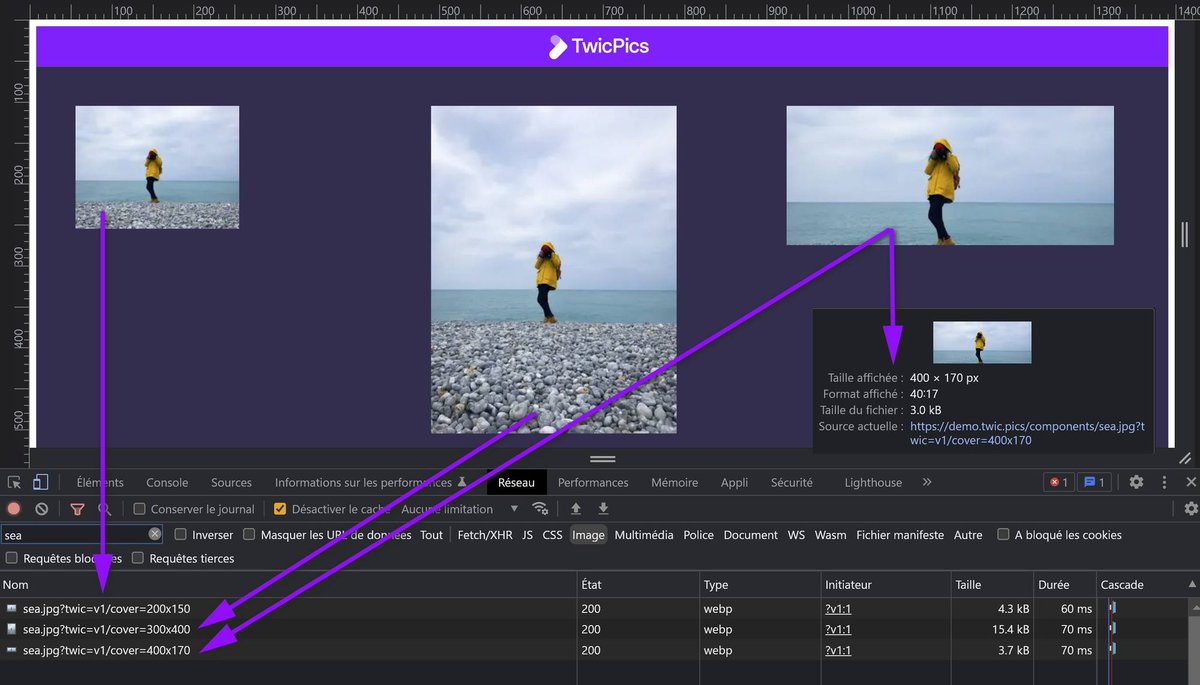Expand hidden panels via the » chevron
The height and width of the screenshot is (685, 1200).
tap(926, 482)
